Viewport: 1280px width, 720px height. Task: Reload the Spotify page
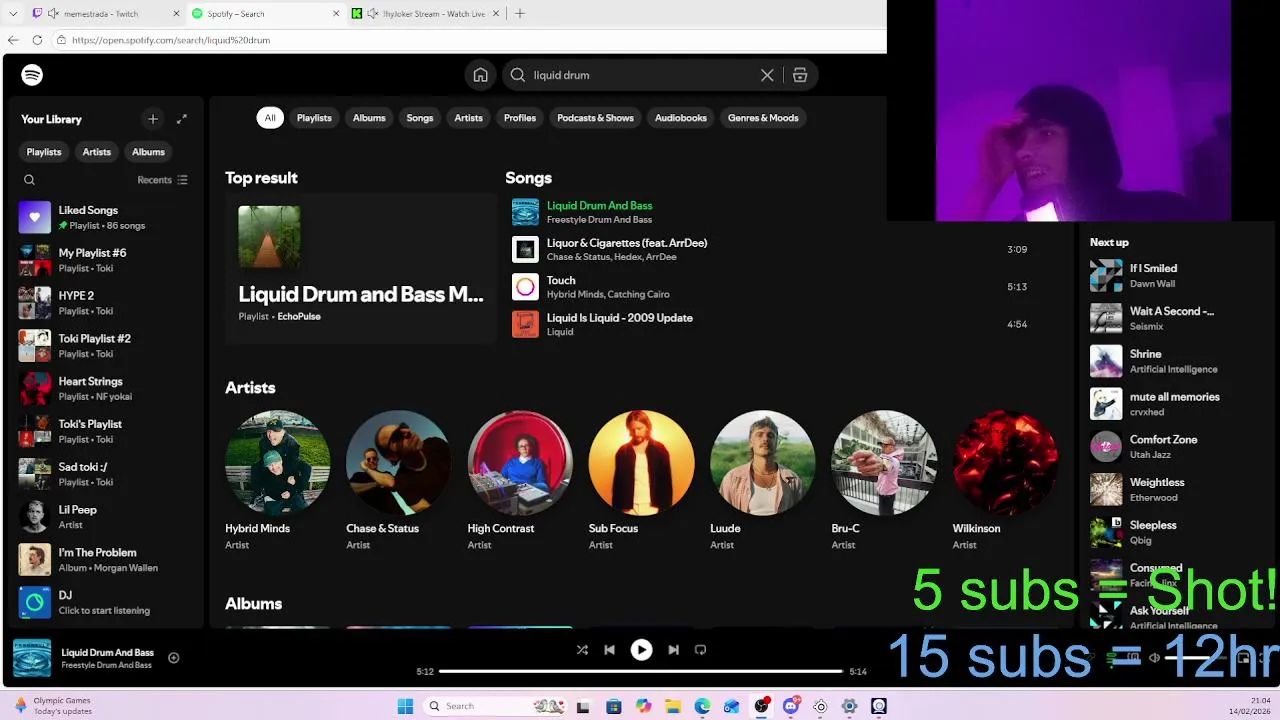(x=37, y=40)
